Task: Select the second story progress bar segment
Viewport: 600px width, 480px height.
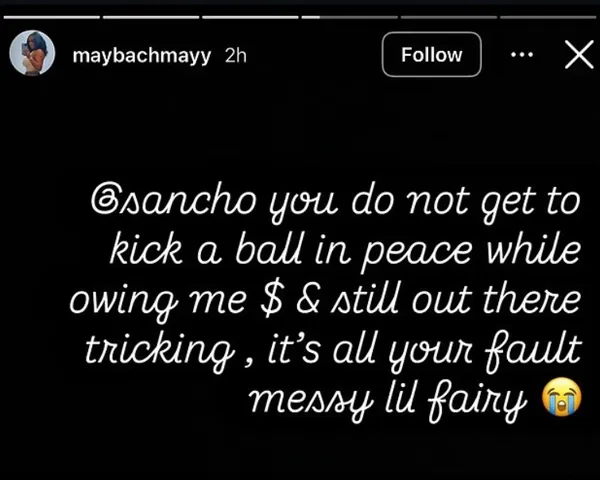Action: (151, 16)
